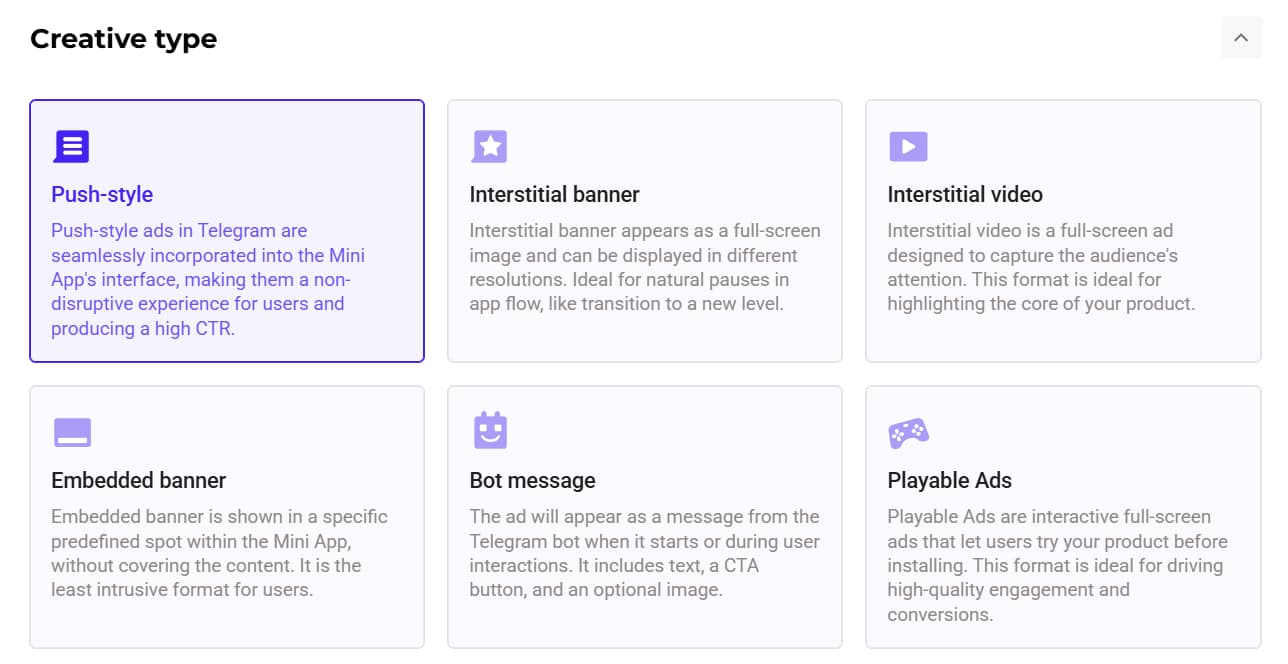
Task: Choose the Bot message title
Action: coord(532,480)
